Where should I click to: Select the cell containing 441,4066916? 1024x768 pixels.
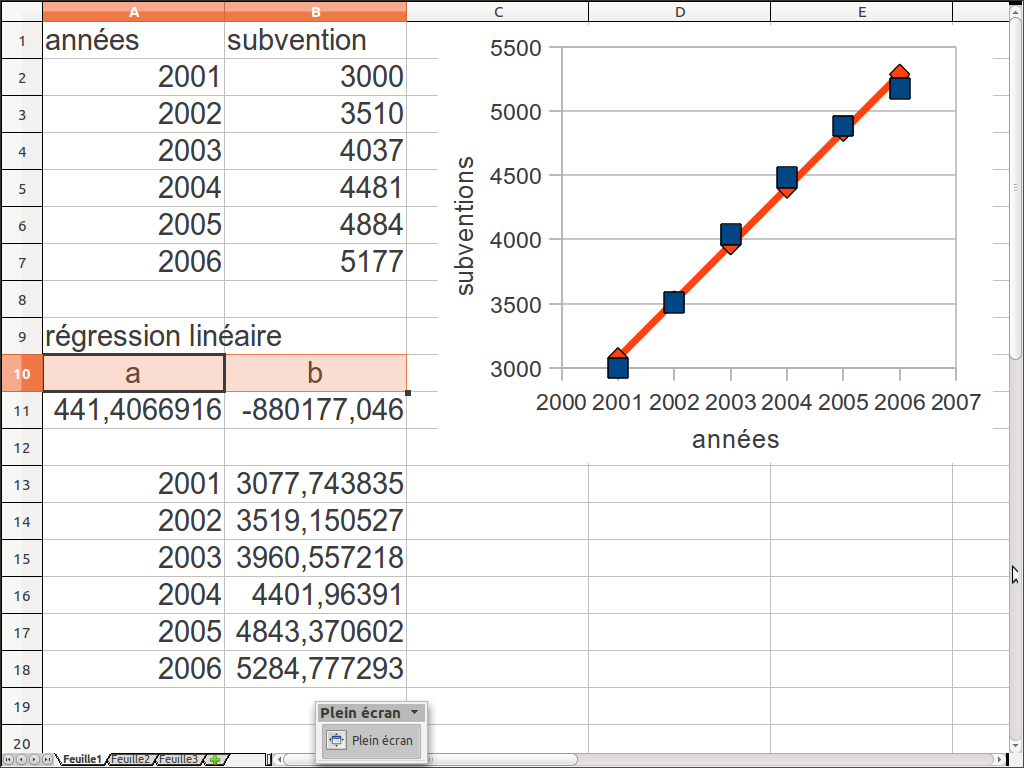[134, 410]
